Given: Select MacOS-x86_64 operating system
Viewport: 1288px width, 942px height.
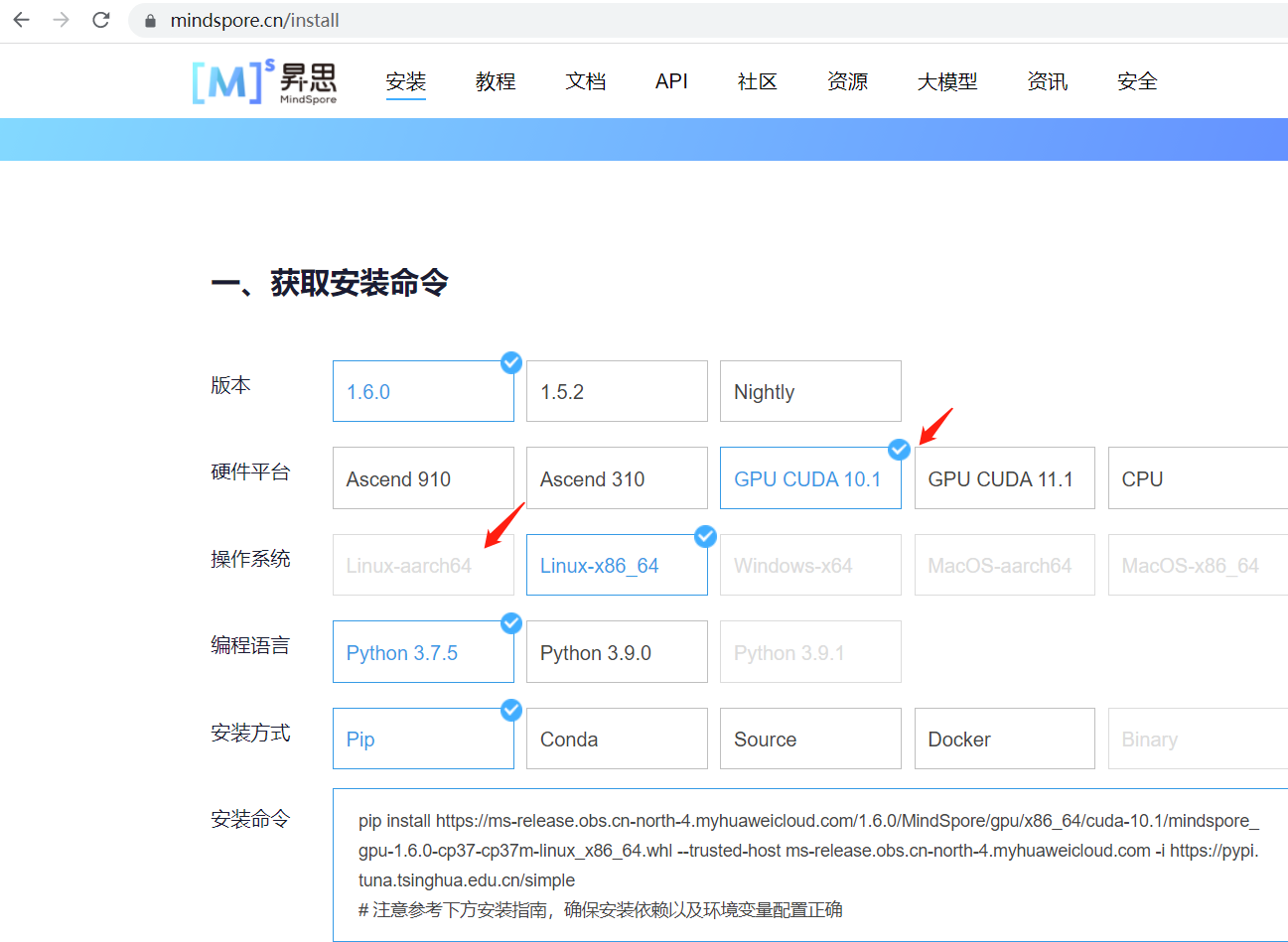Looking at the screenshot, I should 1198,565.
